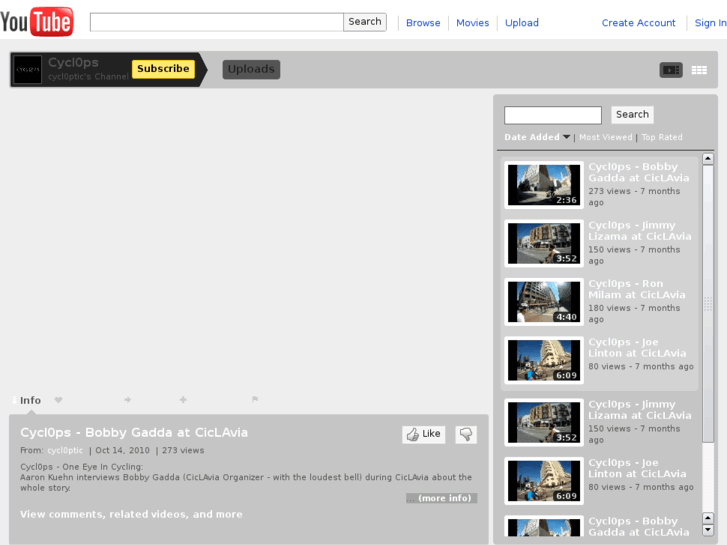Open the Uploads tab
The image size is (727, 545).
tap(251, 69)
